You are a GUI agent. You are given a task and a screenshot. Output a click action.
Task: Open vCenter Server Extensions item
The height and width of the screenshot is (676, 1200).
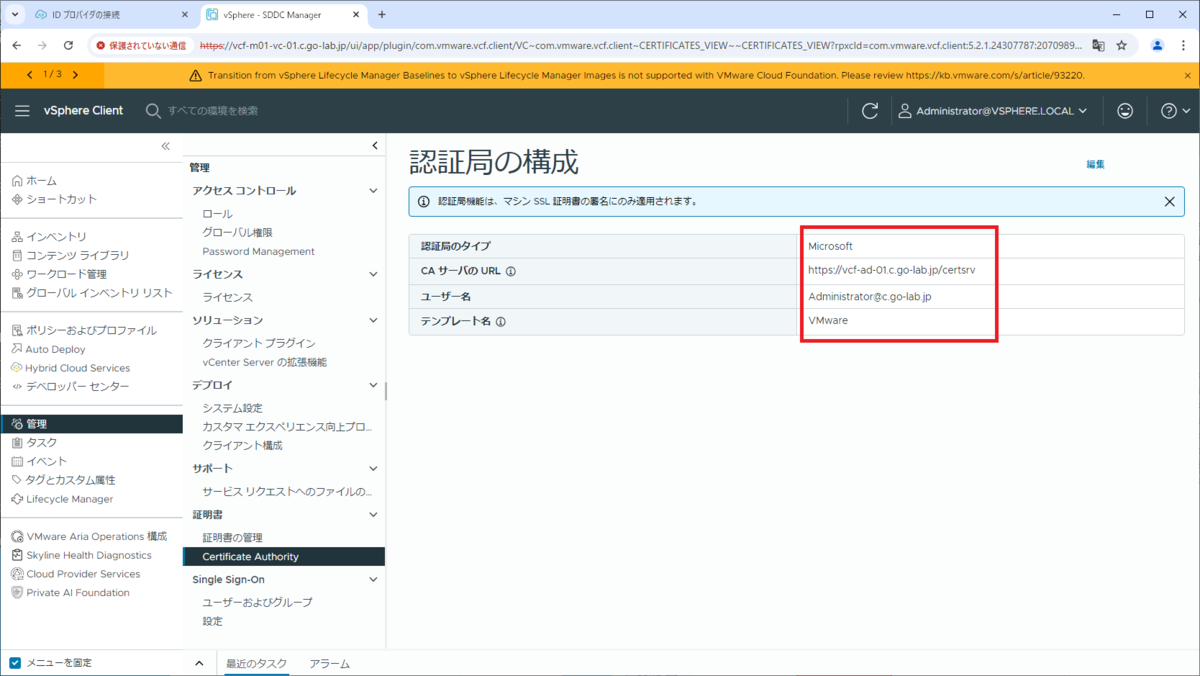(x=264, y=362)
